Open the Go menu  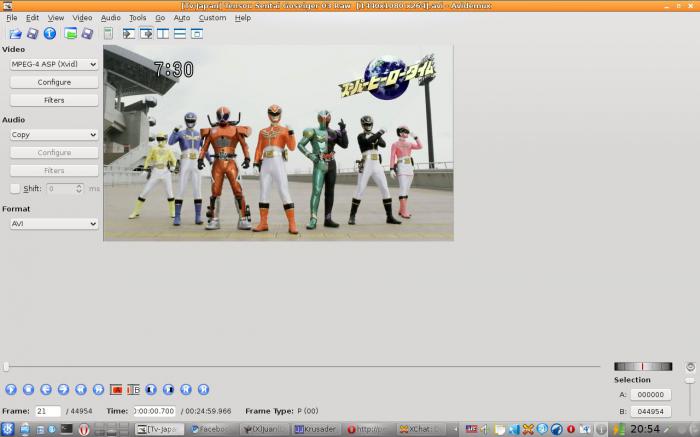(160, 18)
